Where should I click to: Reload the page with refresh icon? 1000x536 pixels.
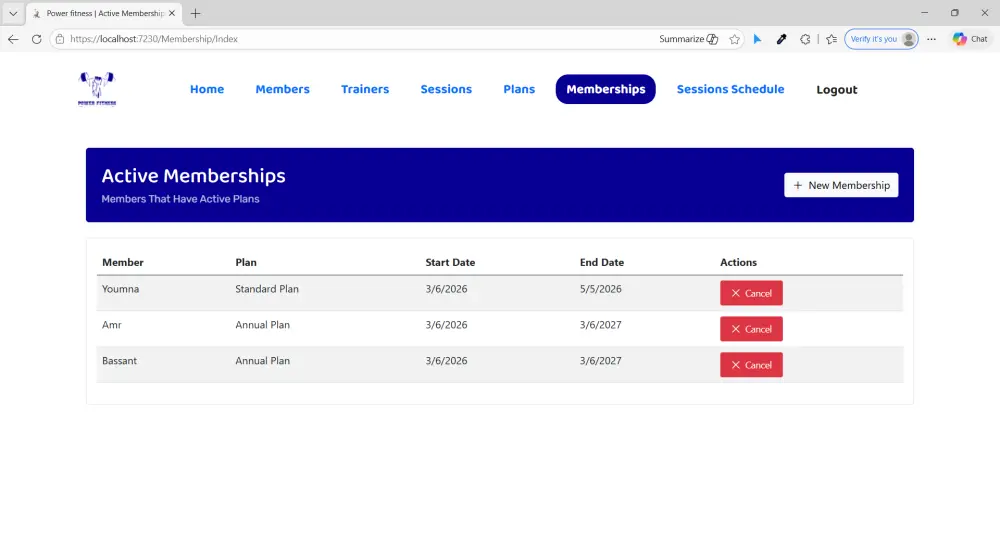pyautogui.click(x=36, y=39)
